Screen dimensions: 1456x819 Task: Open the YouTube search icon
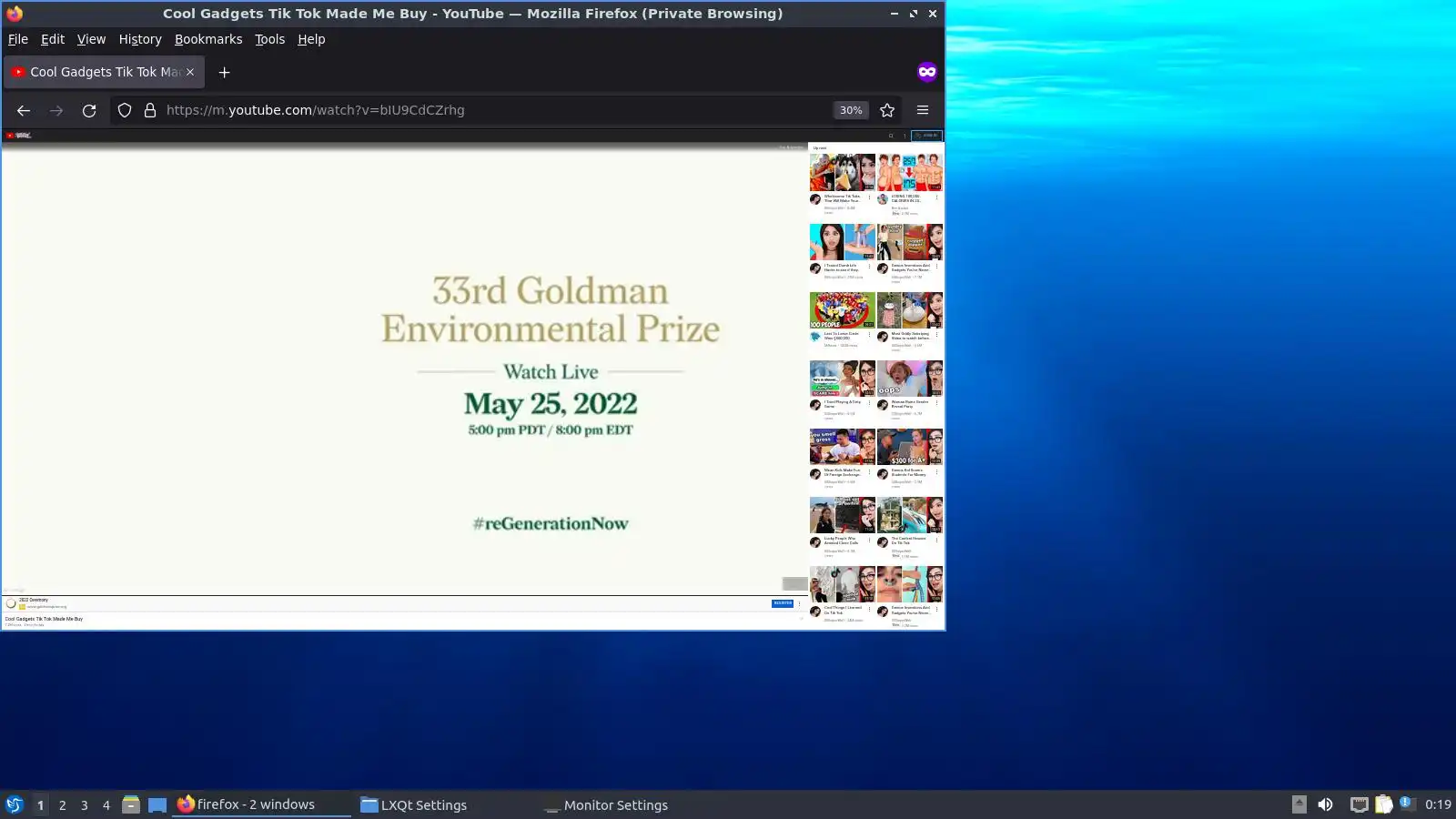click(x=891, y=136)
